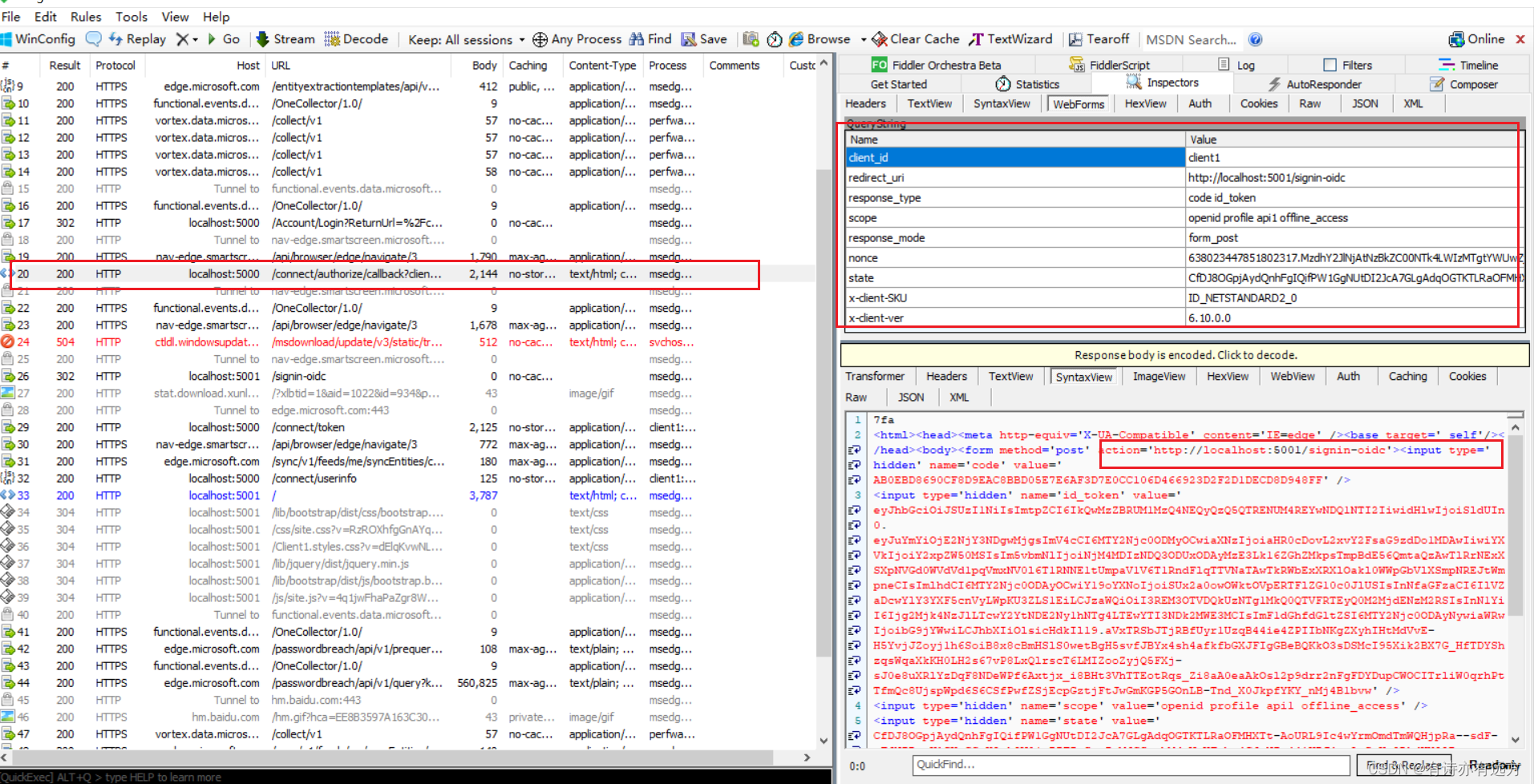
Task: Clear Cache using toolbar button
Action: coord(916,38)
